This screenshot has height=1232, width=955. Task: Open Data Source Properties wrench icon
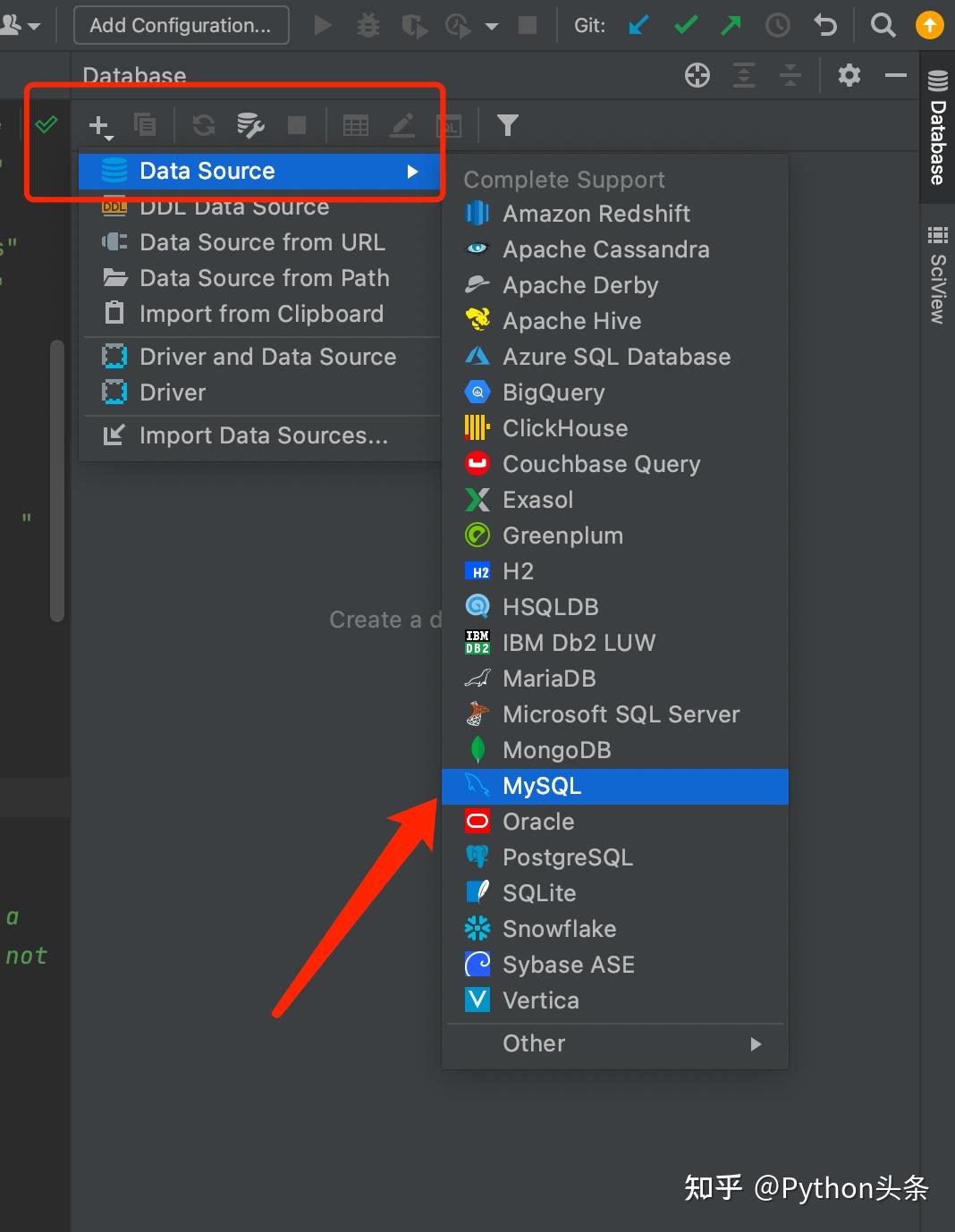(x=250, y=125)
